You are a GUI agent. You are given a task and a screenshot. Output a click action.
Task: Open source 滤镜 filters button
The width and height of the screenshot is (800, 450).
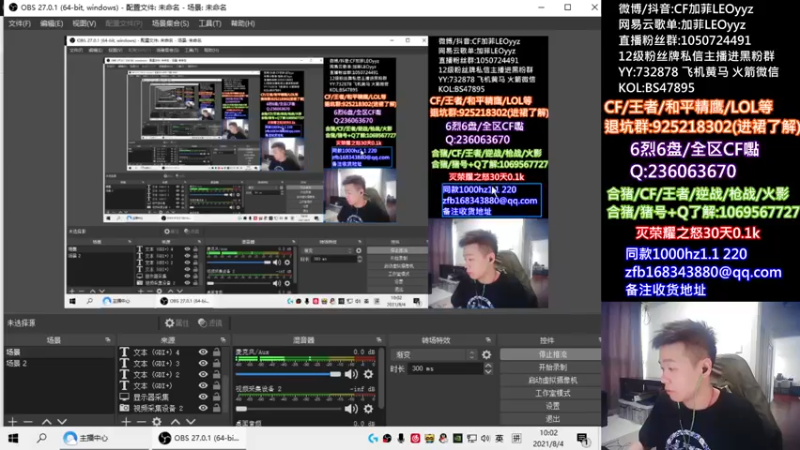point(210,322)
